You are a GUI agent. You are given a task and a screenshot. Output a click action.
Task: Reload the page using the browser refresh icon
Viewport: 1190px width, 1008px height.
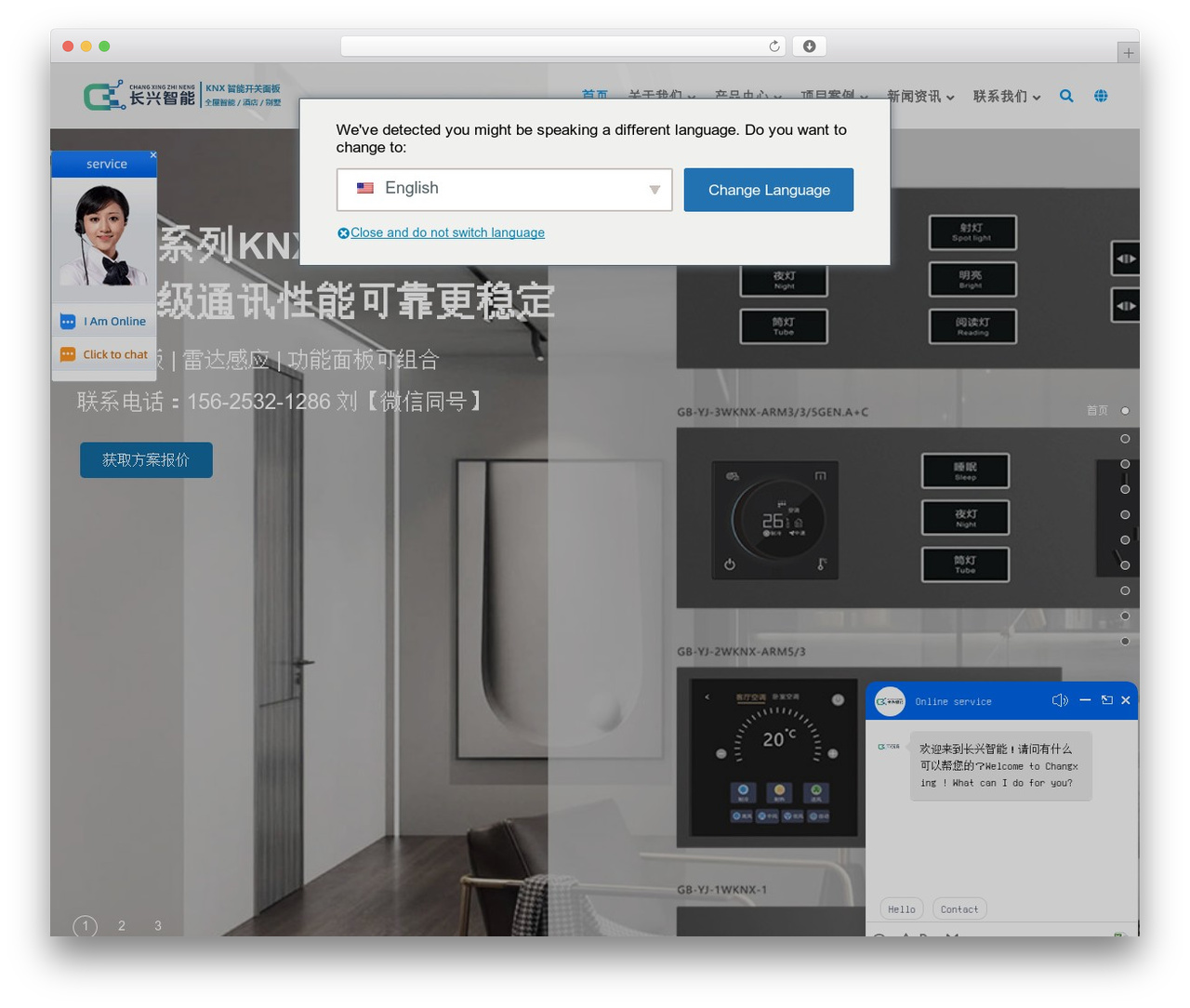pos(774,46)
